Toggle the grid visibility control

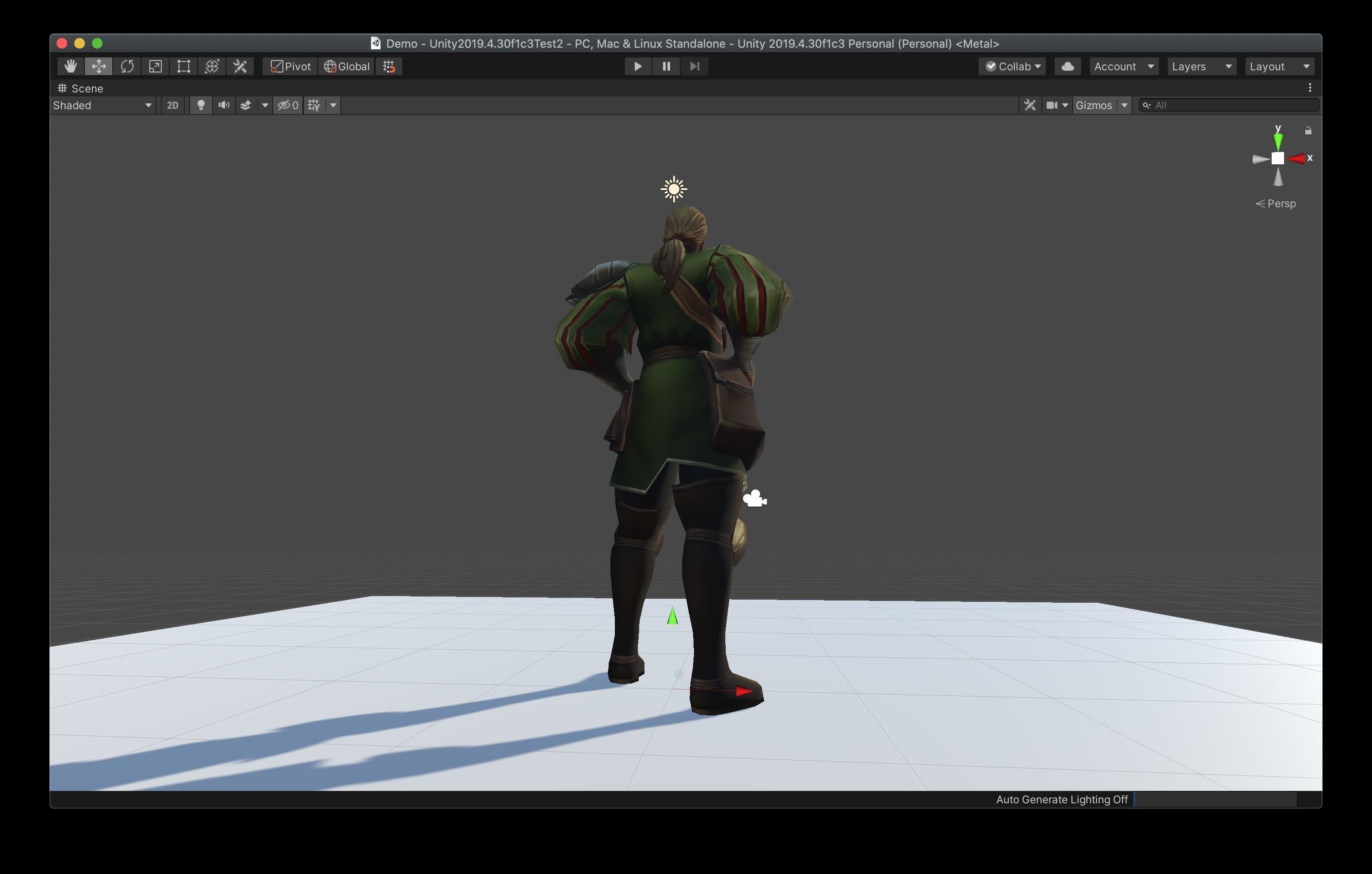[x=313, y=105]
